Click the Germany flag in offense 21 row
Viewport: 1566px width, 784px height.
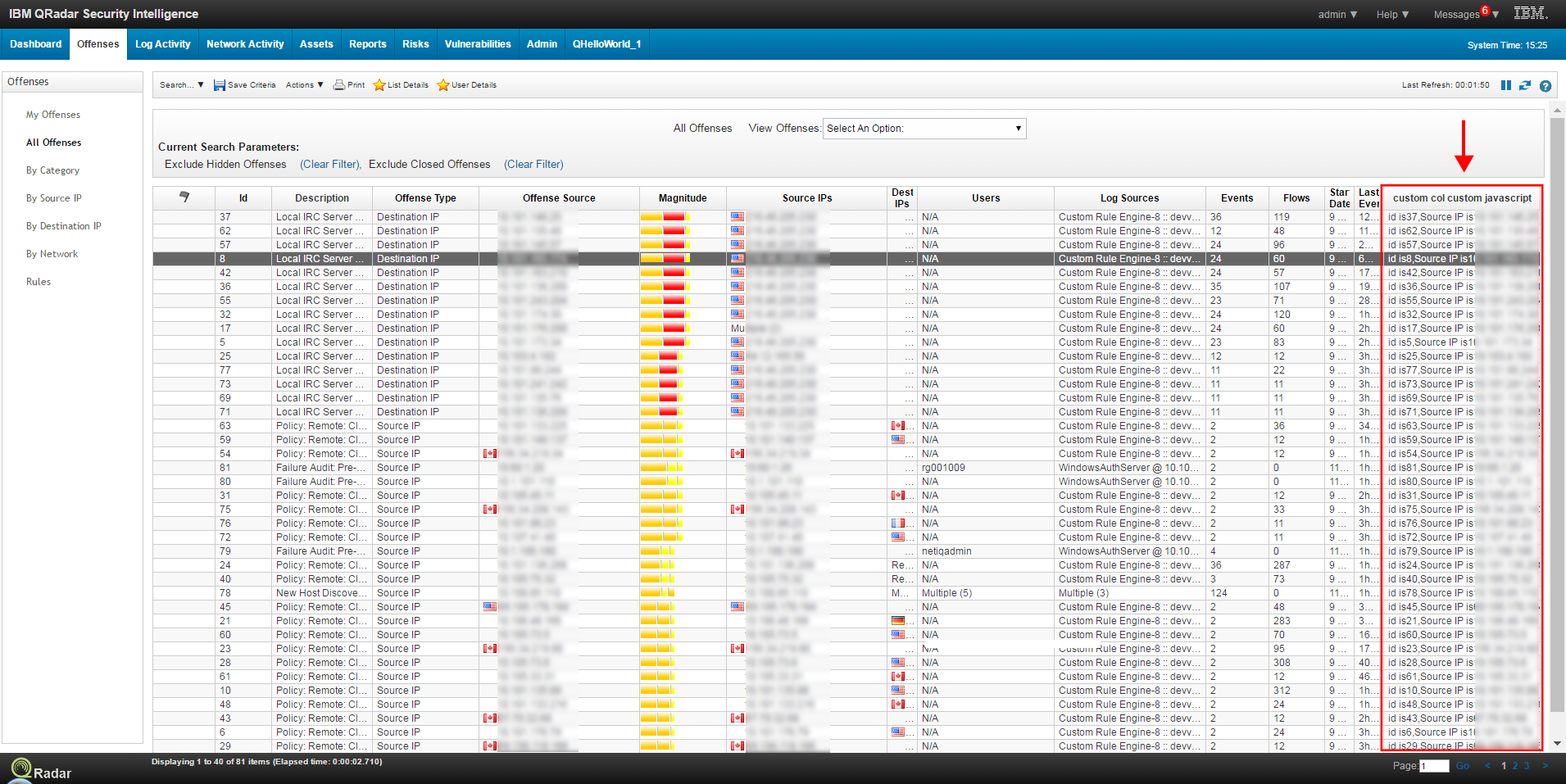(898, 621)
